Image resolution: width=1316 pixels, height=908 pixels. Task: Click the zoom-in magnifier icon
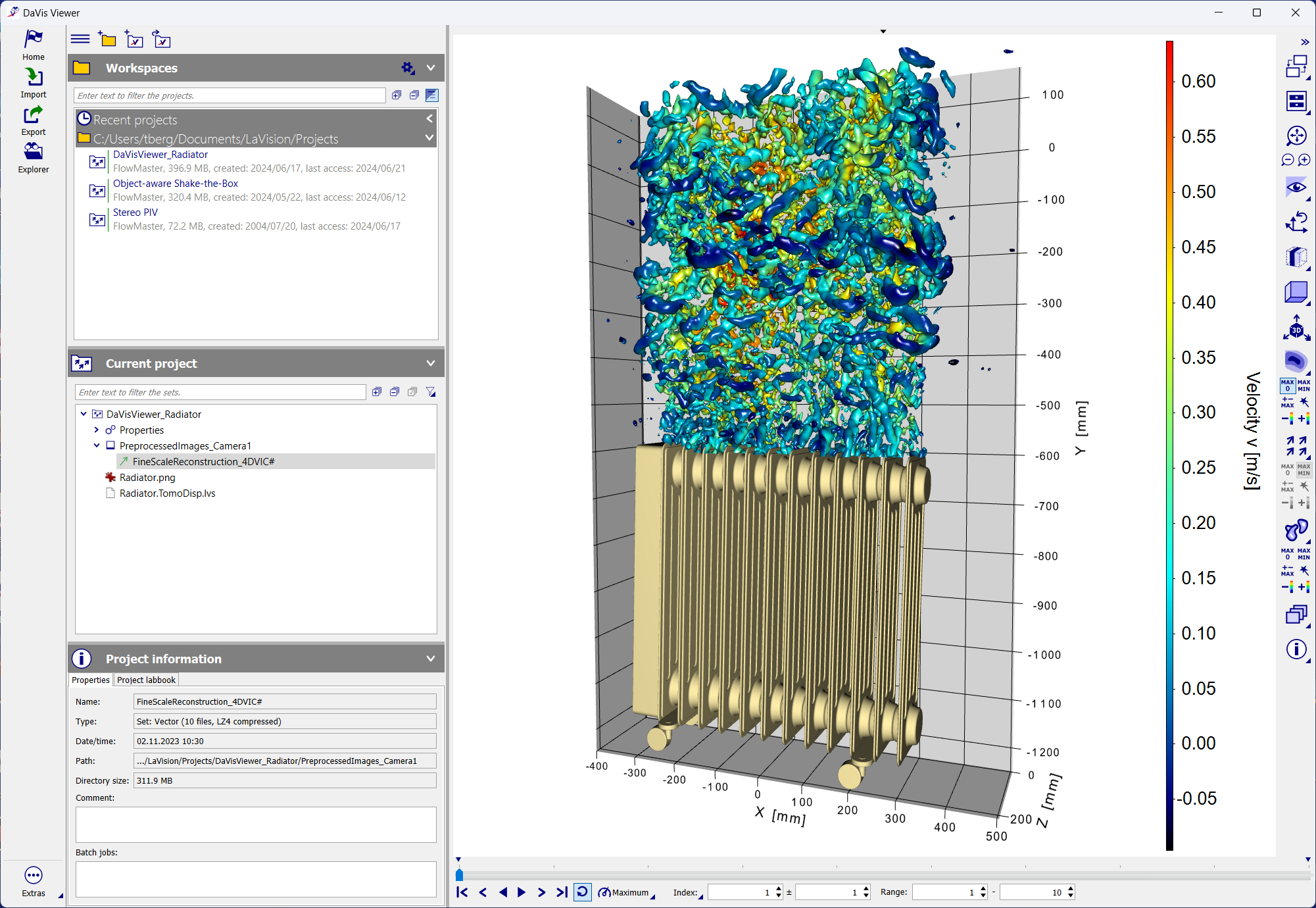tap(1304, 160)
